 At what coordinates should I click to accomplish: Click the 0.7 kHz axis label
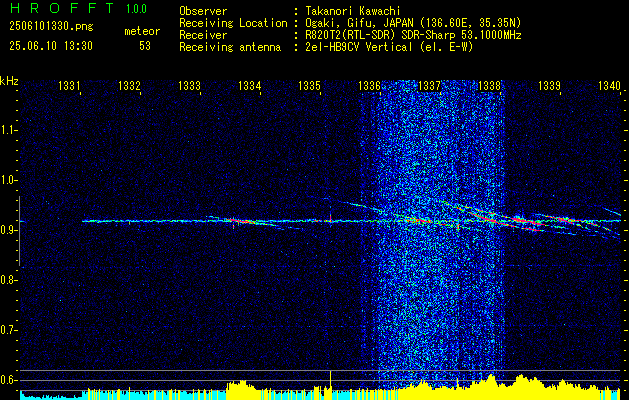click(8, 330)
